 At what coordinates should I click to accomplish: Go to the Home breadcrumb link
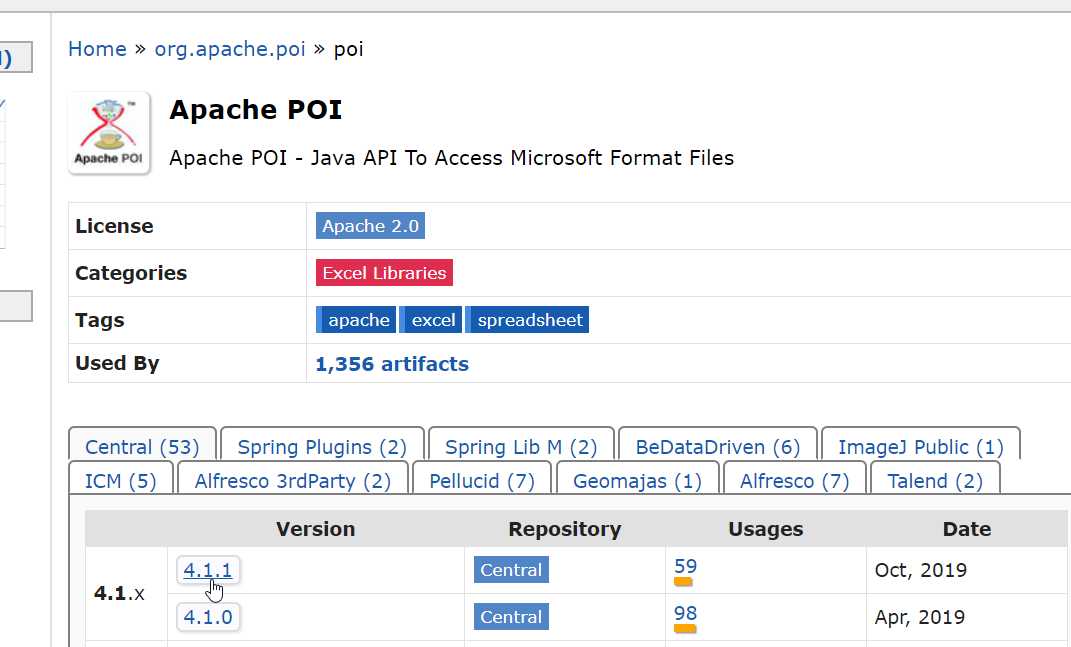pyautogui.click(x=97, y=49)
